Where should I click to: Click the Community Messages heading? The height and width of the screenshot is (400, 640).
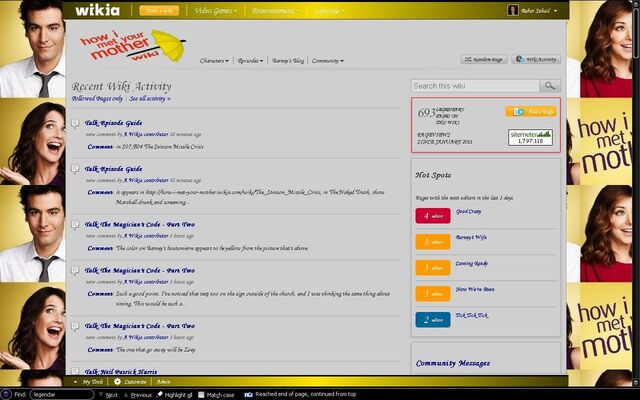pos(453,363)
